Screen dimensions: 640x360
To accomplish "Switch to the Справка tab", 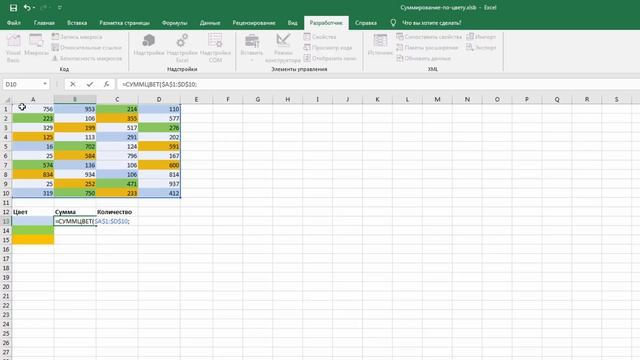I will pyautogui.click(x=366, y=23).
